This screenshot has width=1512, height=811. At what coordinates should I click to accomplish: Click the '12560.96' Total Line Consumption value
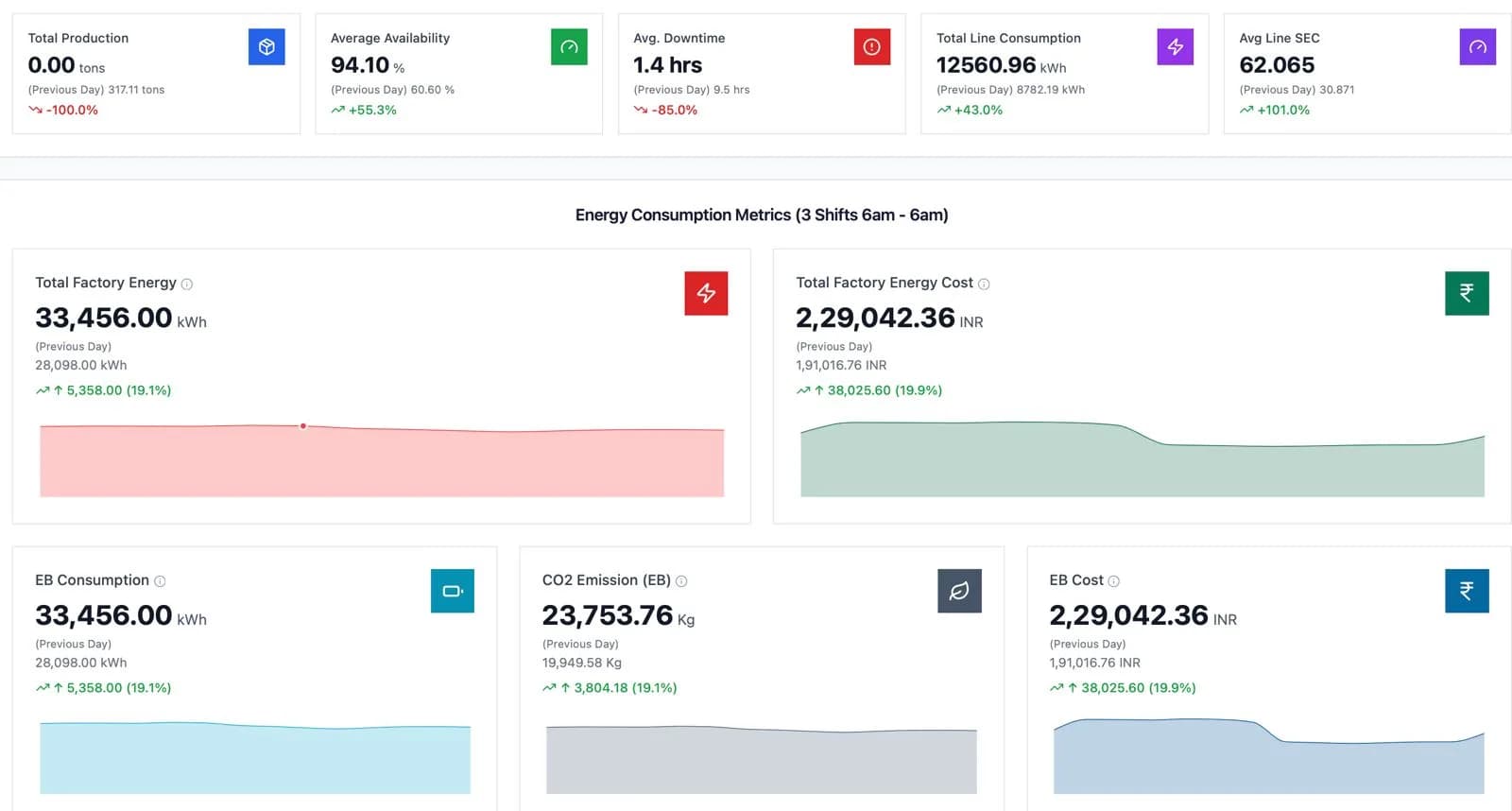(x=987, y=65)
